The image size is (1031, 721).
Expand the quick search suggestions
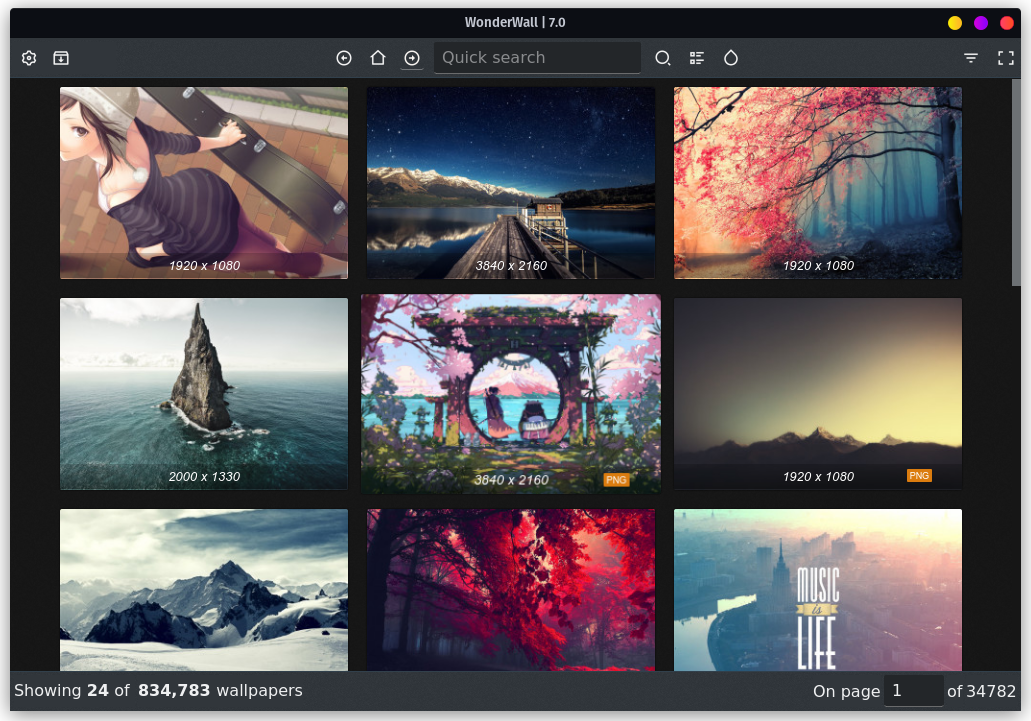pos(537,57)
